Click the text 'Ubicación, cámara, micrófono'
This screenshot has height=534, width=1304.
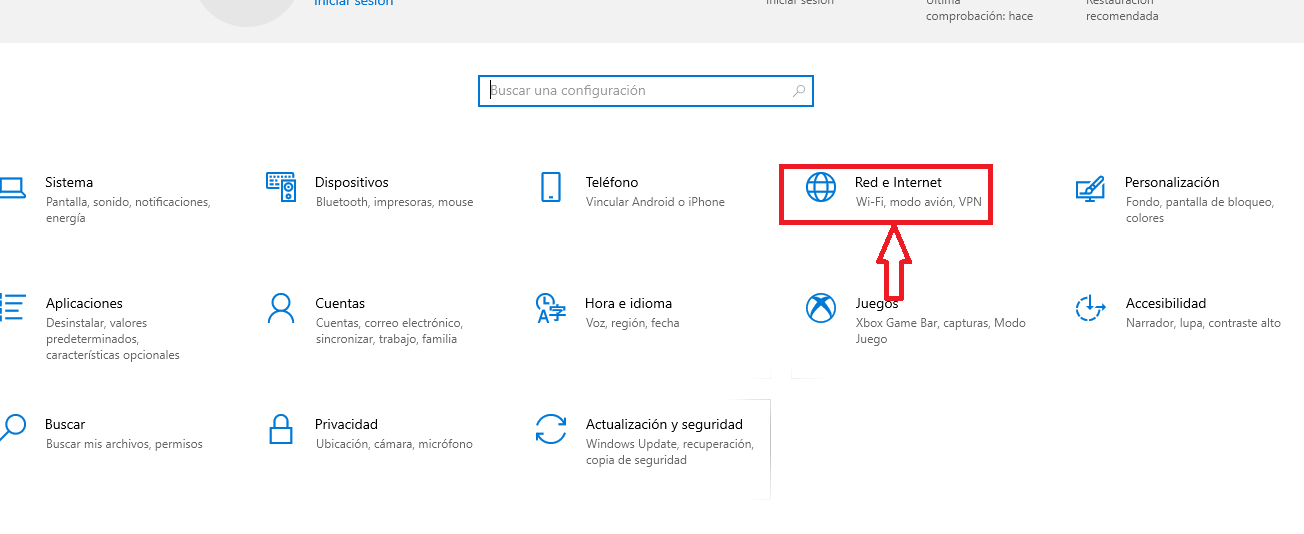pos(394,444)
